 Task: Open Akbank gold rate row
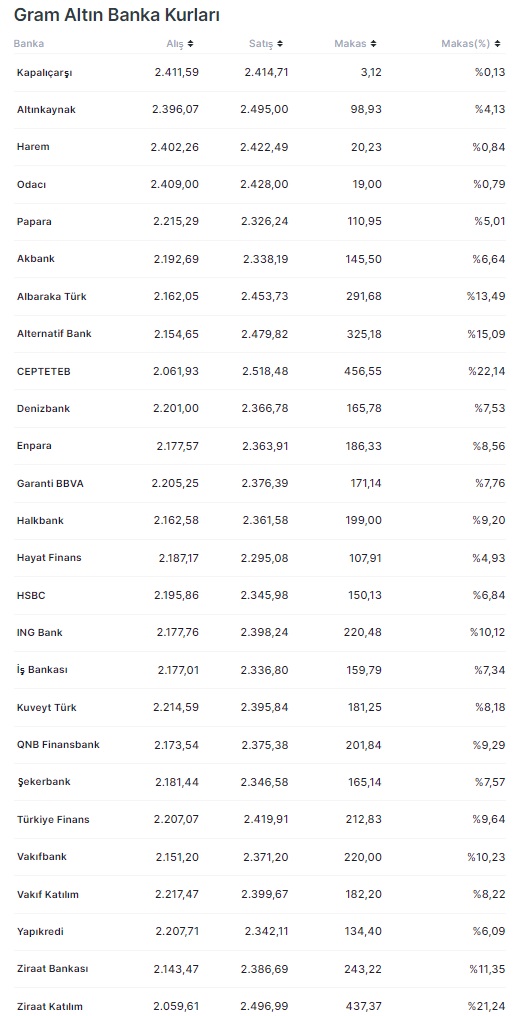tap(260, 259)
